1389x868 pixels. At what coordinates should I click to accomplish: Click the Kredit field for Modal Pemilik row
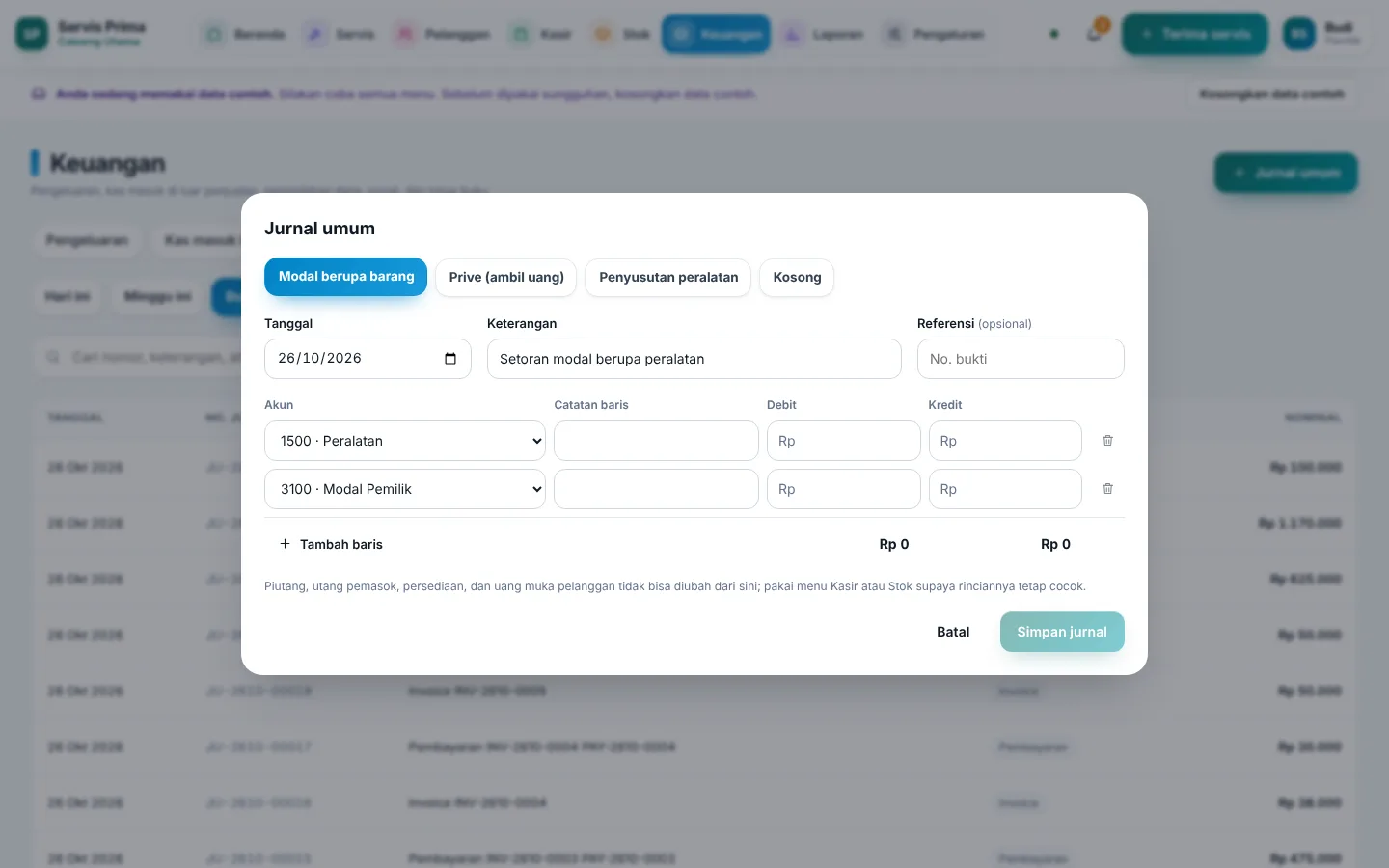(1005, 489)
